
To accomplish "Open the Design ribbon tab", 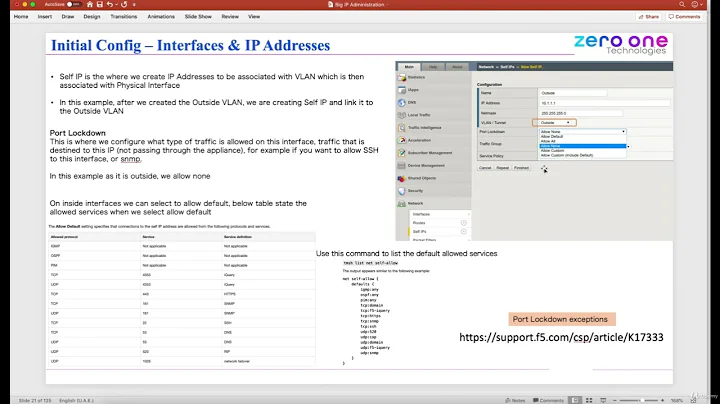I will 92,17.
